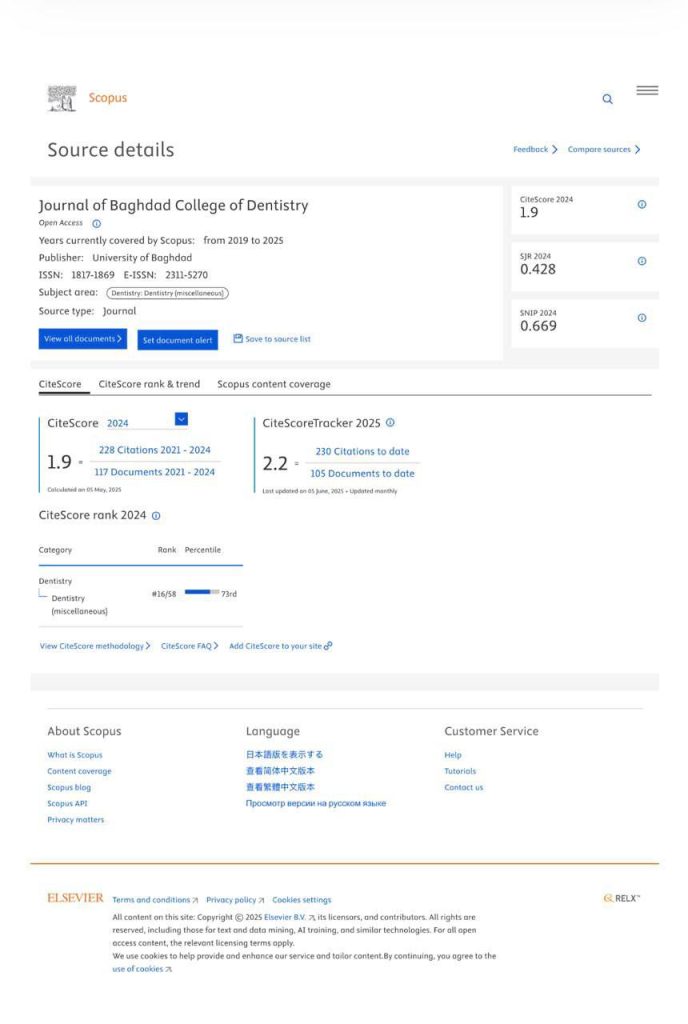Click the Scopus brand name
Viewport: 688px width, 1024px height.
tap(108, 98)
